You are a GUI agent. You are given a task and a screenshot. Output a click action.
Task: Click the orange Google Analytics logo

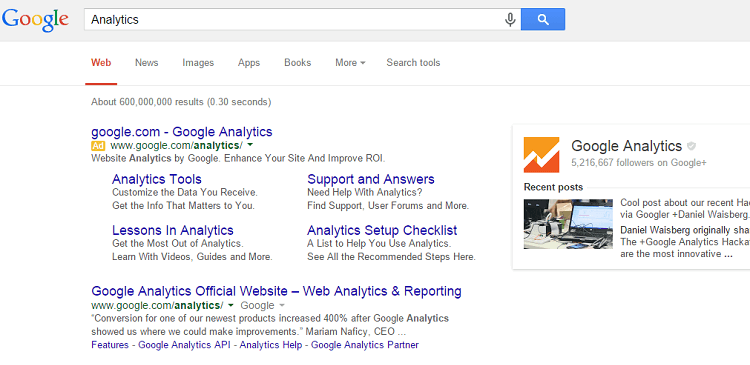[x=541, y=155]
